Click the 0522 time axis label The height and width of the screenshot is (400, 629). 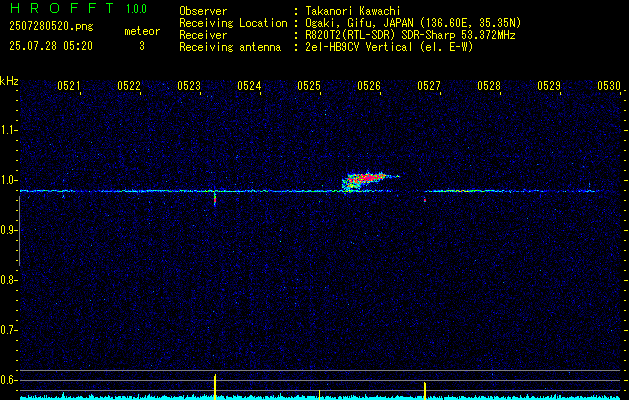[129, 85]
